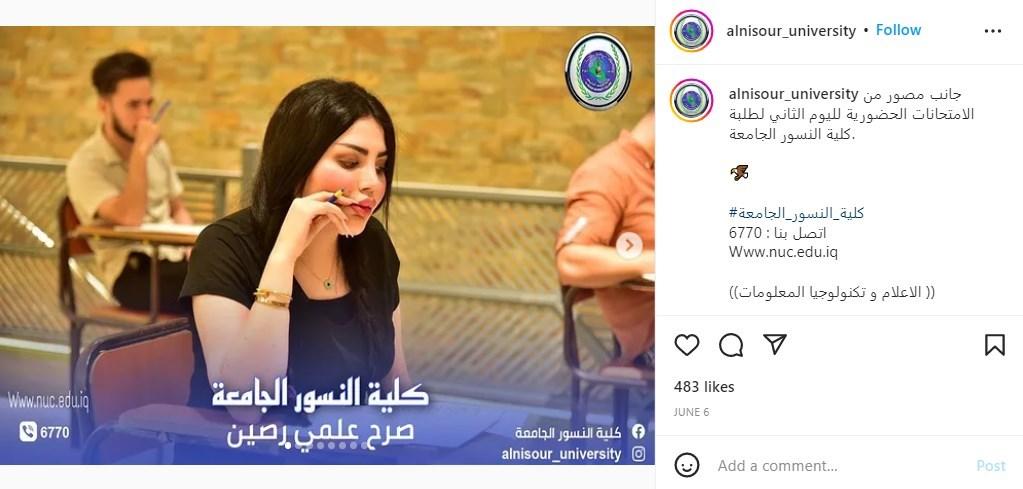This screenshot has width=1023, height=489.
Task: Open comments via the speech bubble icon
Action: [731, 345]
